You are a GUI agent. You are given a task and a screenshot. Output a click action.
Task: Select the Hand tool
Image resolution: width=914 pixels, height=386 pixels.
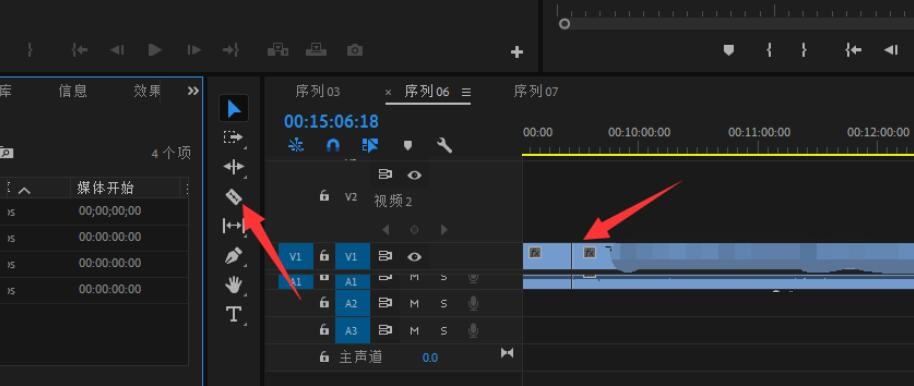[234, 285]
